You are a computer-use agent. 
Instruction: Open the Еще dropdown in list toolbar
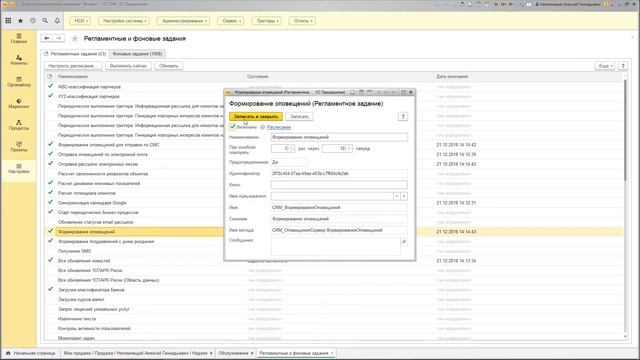click(x=604, y=66)
